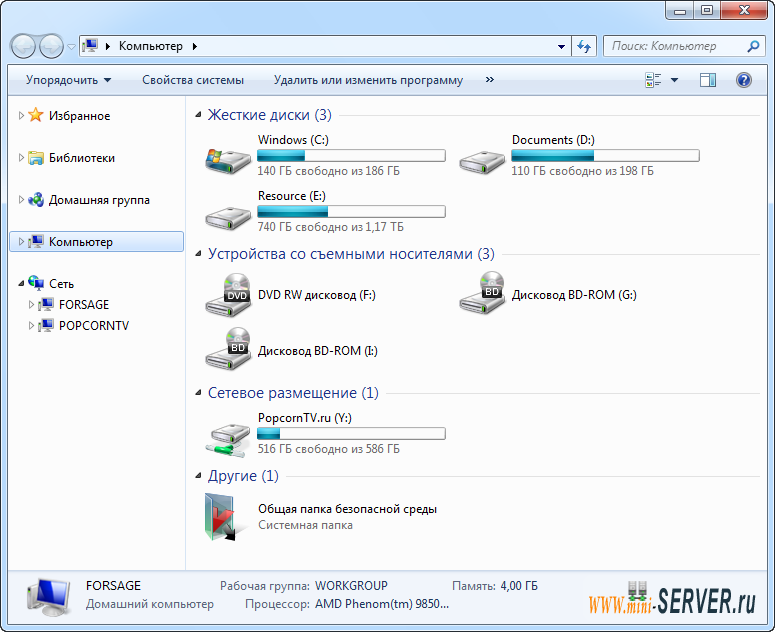
Task: Expand the Libraries tree node
Action: tap(21, 158)
